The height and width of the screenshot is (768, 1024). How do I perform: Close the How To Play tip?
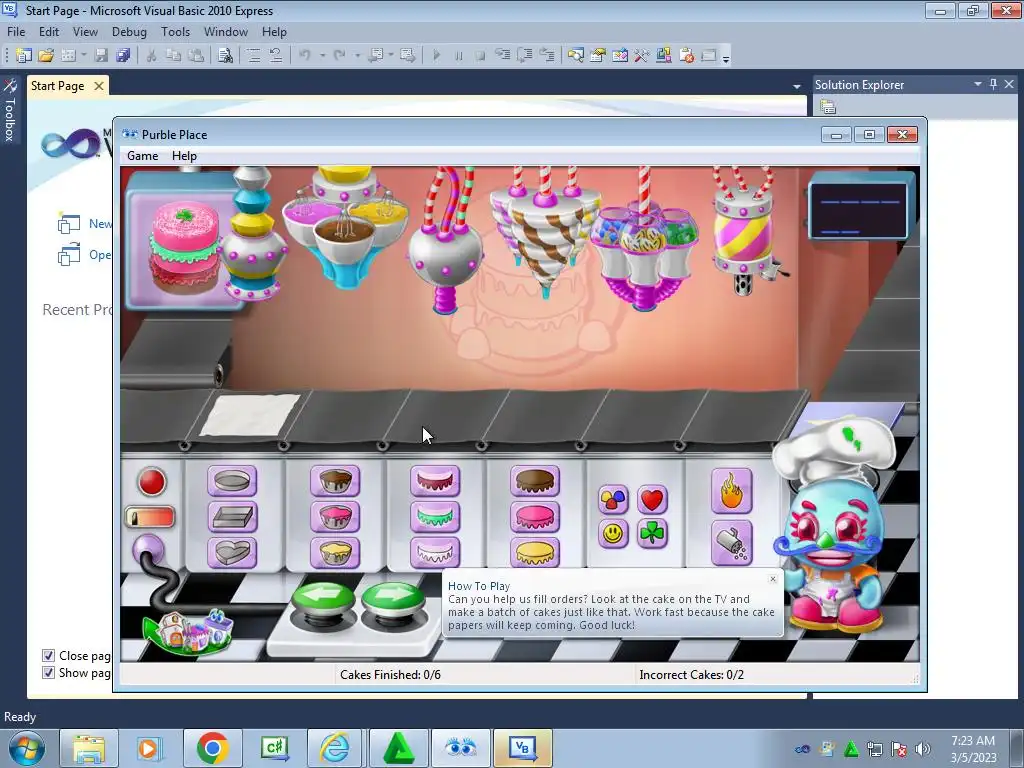[x=773, y=579]
